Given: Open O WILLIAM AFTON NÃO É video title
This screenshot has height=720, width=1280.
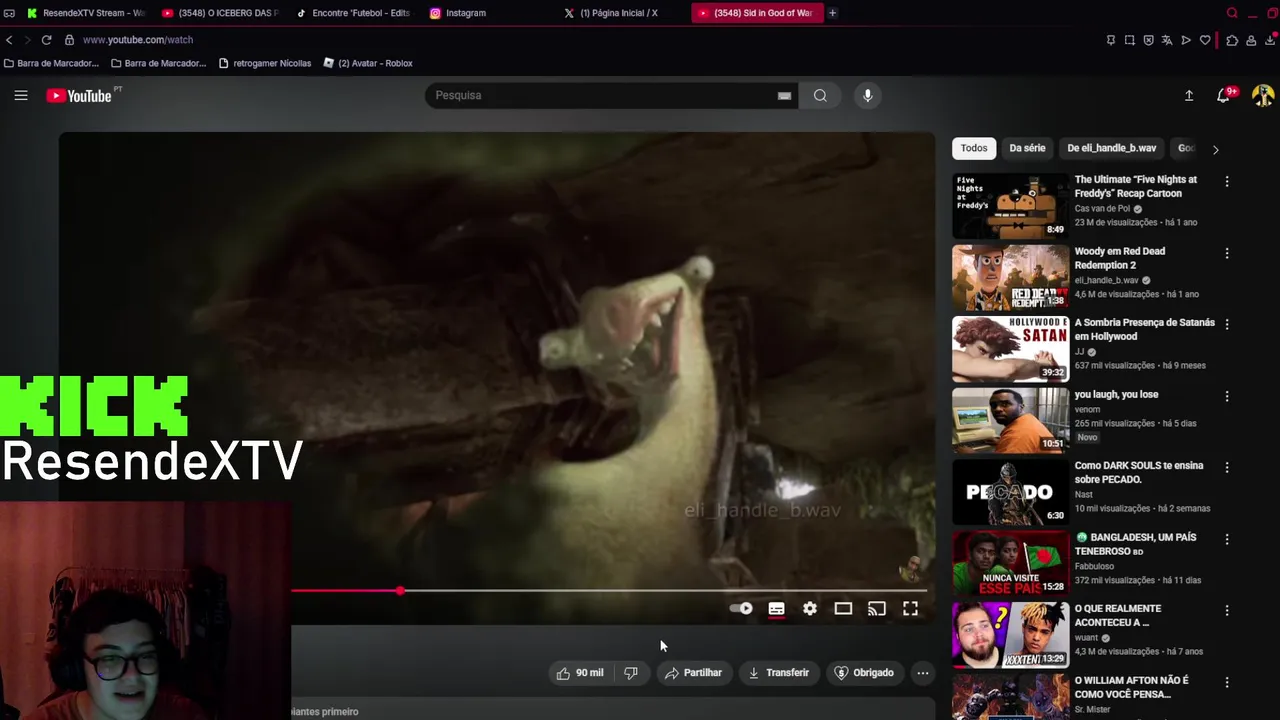Looking at the screenshot, I should 1132,687.
